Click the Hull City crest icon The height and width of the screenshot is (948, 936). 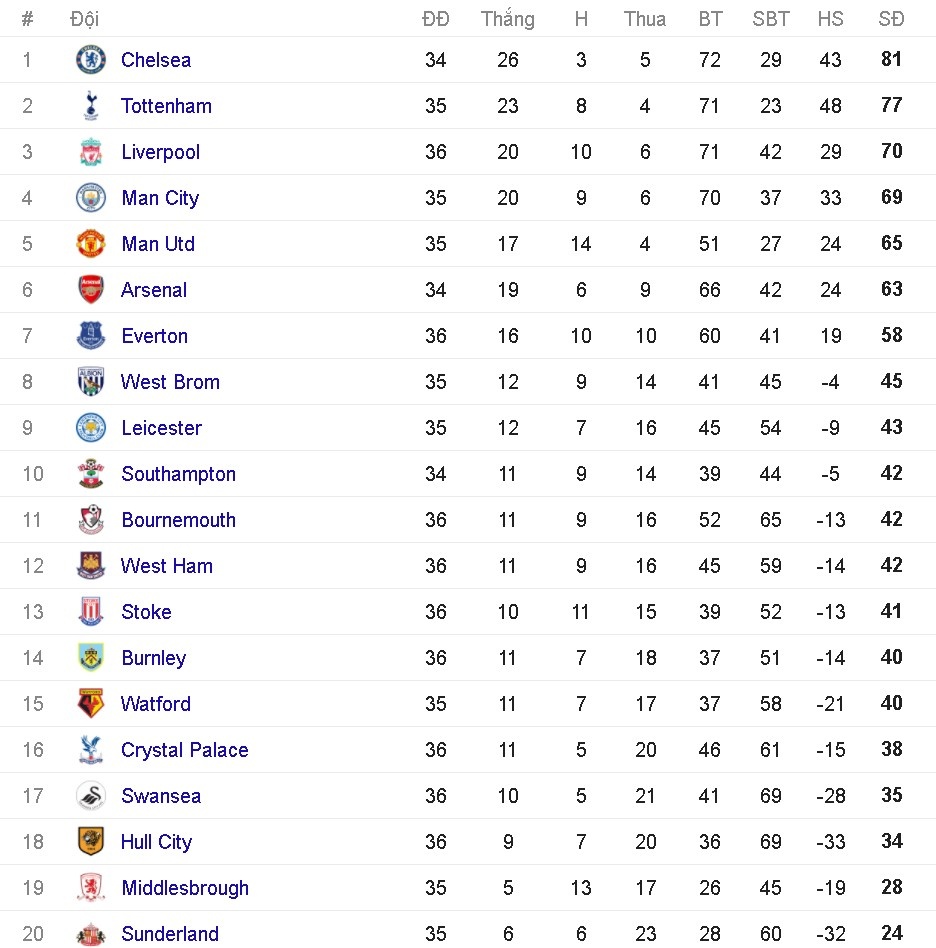click(x=91, y=842)
